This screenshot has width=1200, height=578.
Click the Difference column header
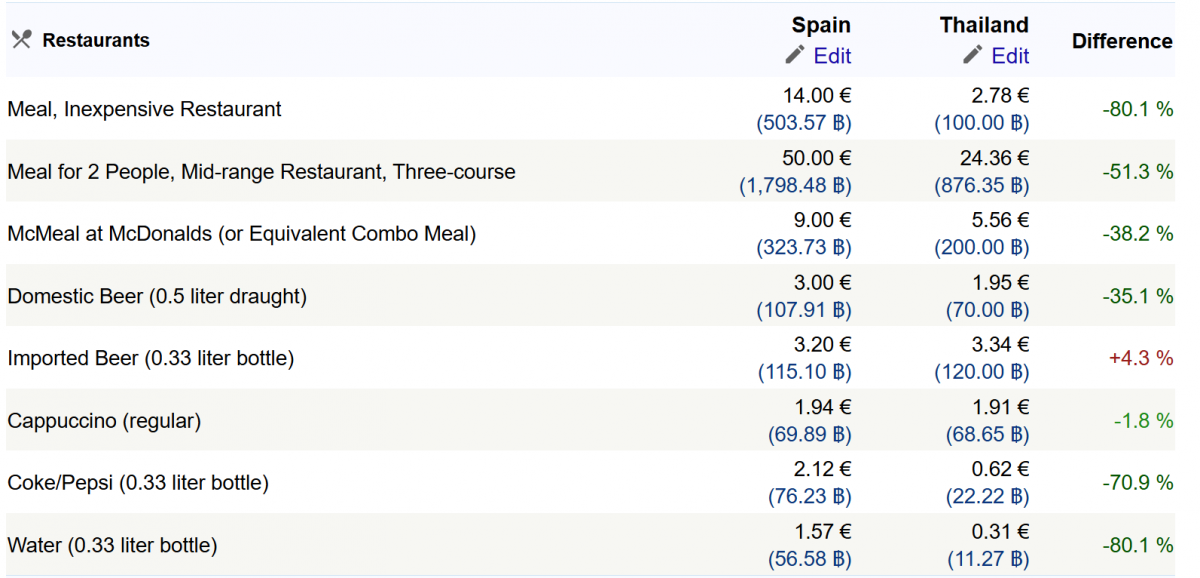1121,41
